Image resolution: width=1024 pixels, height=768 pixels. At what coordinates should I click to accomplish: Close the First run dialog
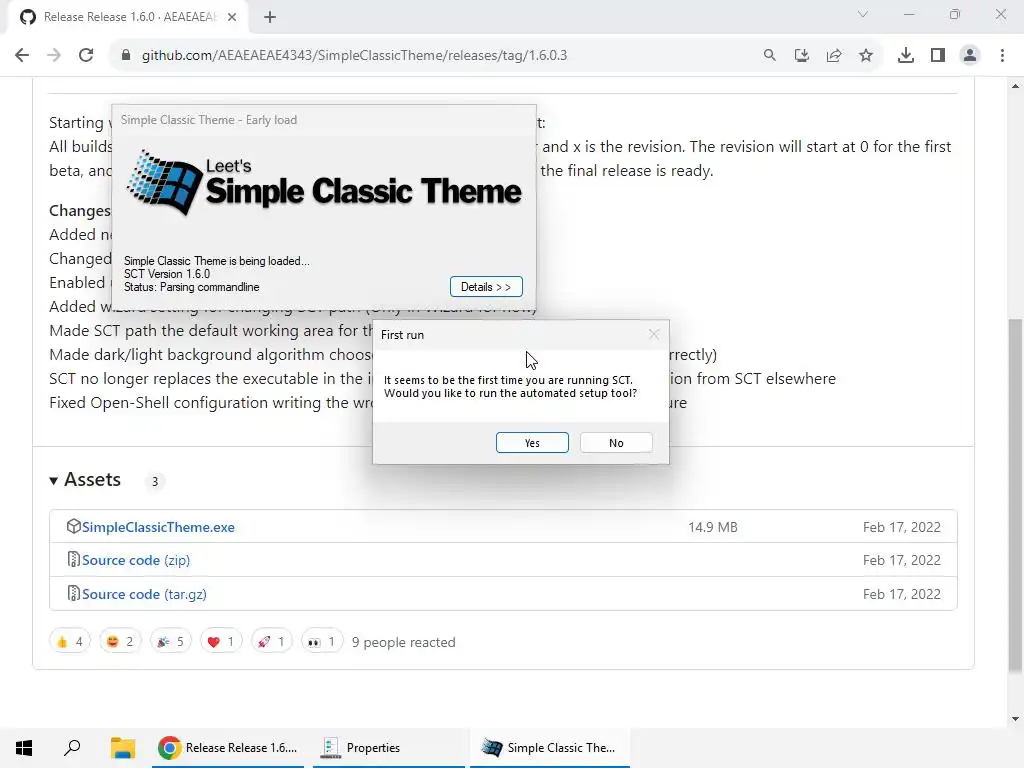pos(654,334)
